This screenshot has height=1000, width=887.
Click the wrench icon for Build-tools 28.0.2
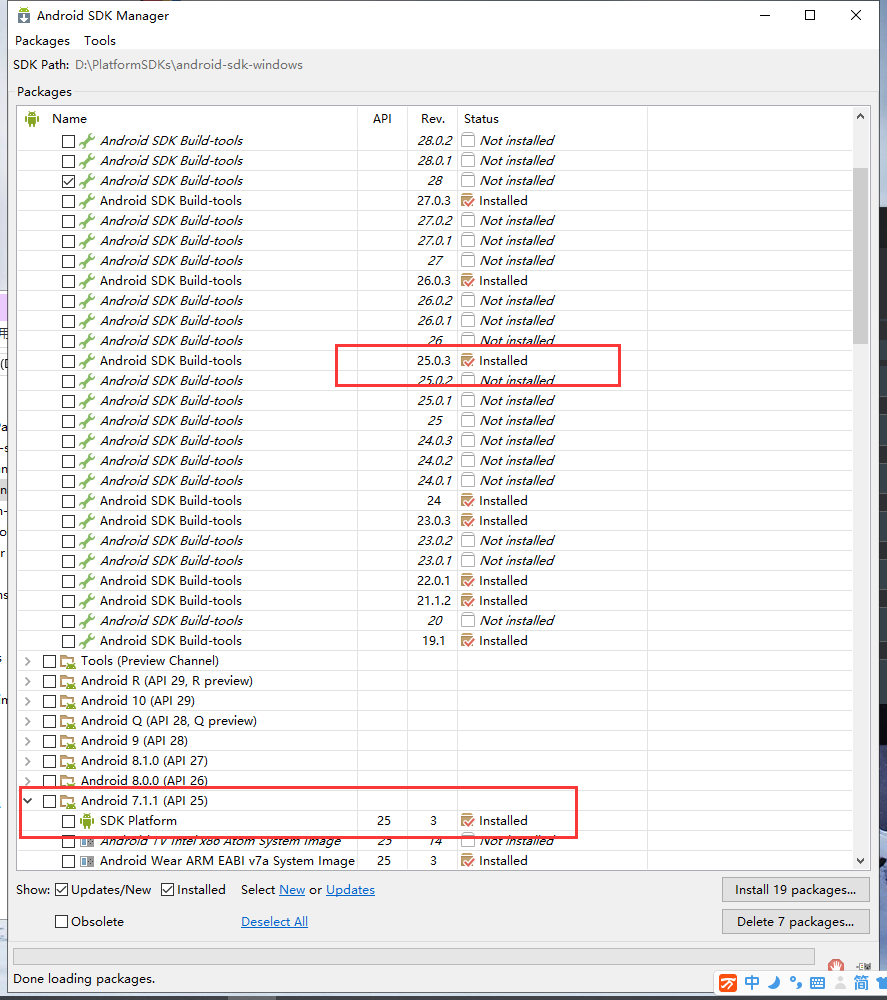point(87,140)
